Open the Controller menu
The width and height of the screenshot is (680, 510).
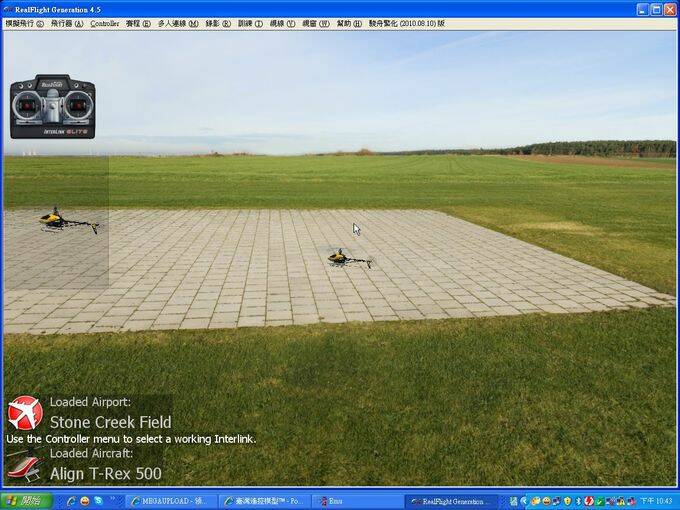point(105,23)
